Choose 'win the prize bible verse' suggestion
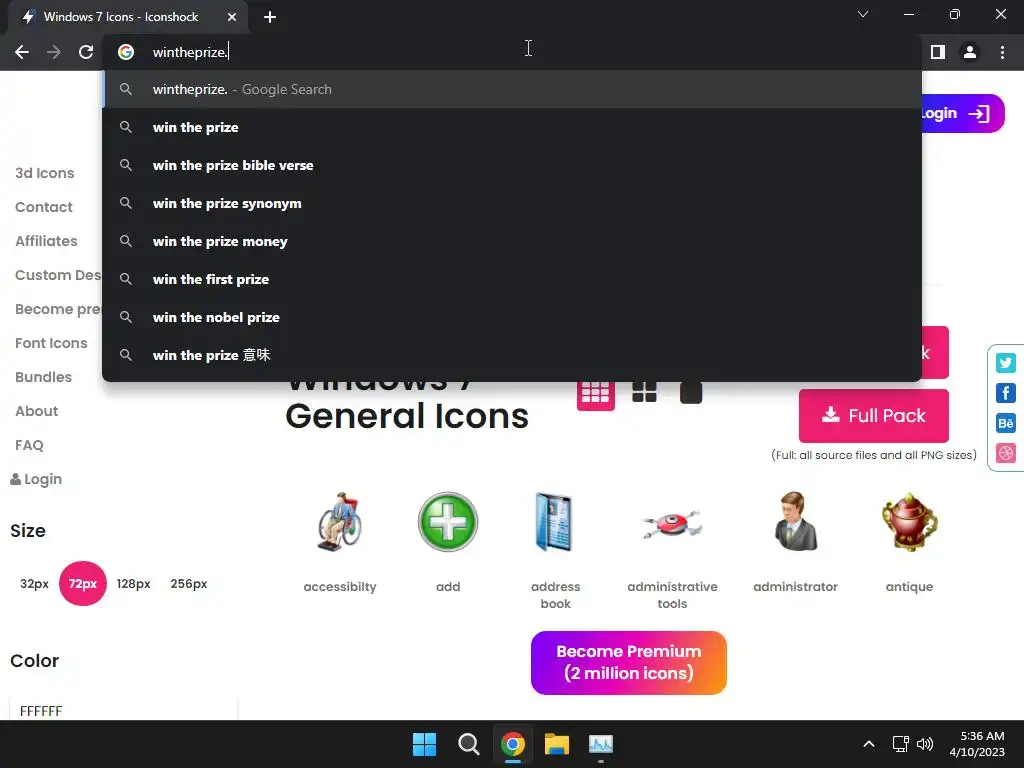The height and width of the screenshot is (768, 1024). point(512,165)
